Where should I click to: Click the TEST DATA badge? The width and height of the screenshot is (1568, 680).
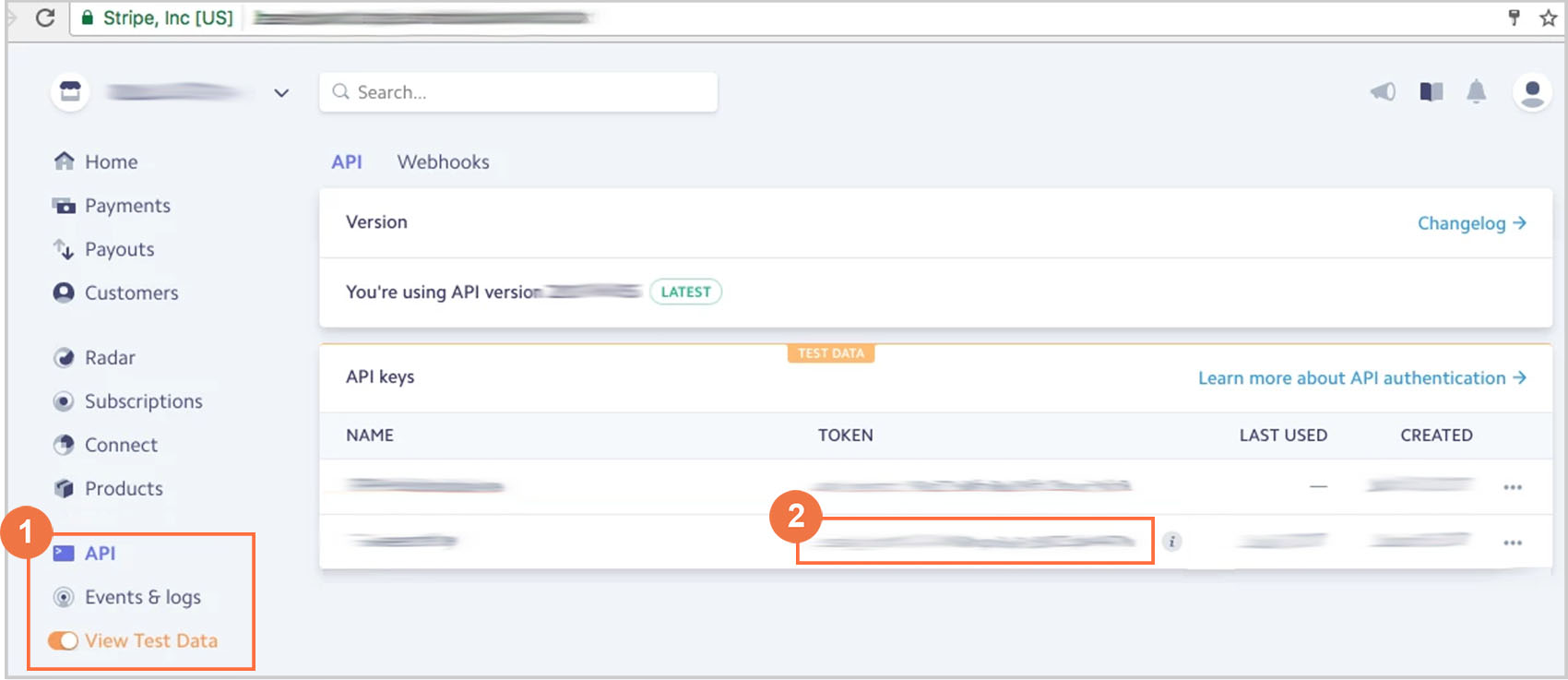pyautogui.click(x=831, y=353)
